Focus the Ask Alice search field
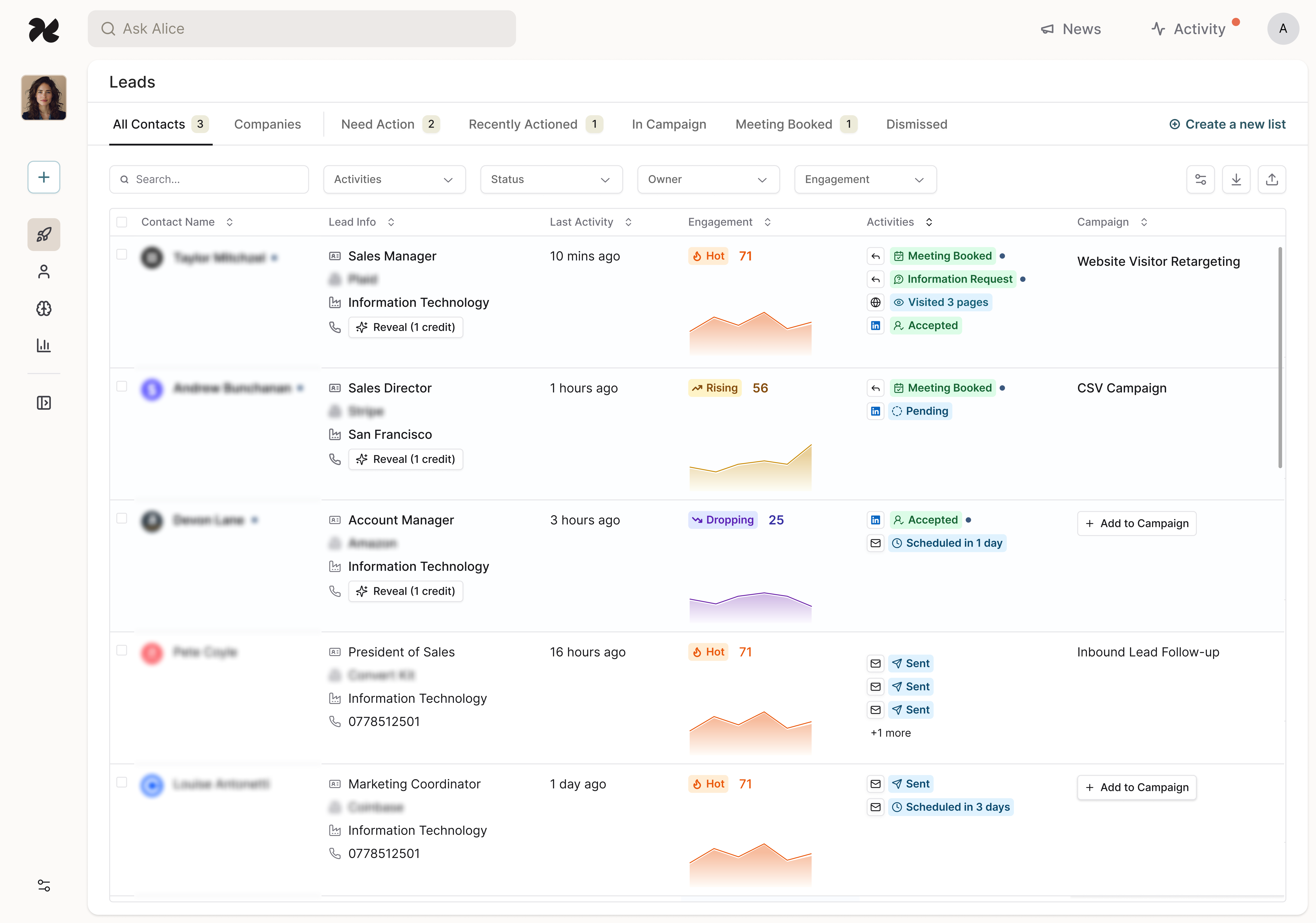 point(302,29)
